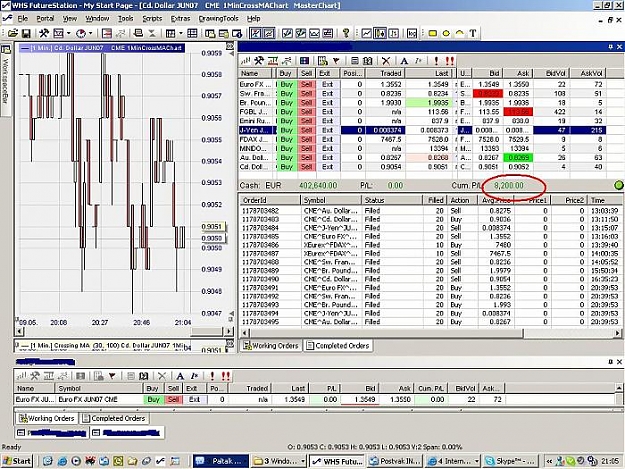Save with the floppy disk toolbar icon
625x469 pixels.
[26, 33]
